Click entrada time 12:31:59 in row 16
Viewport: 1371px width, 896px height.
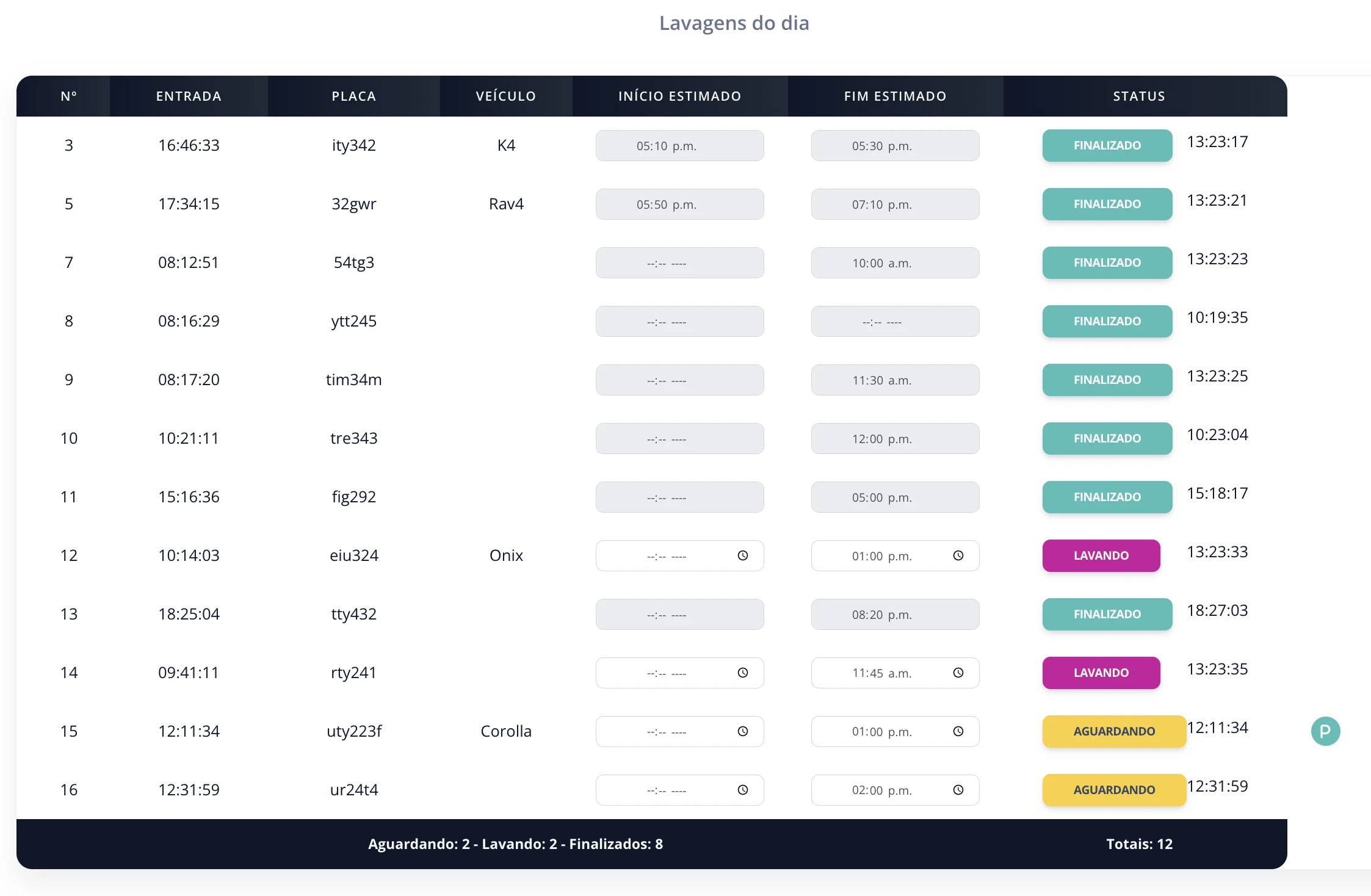coord(189,790)
